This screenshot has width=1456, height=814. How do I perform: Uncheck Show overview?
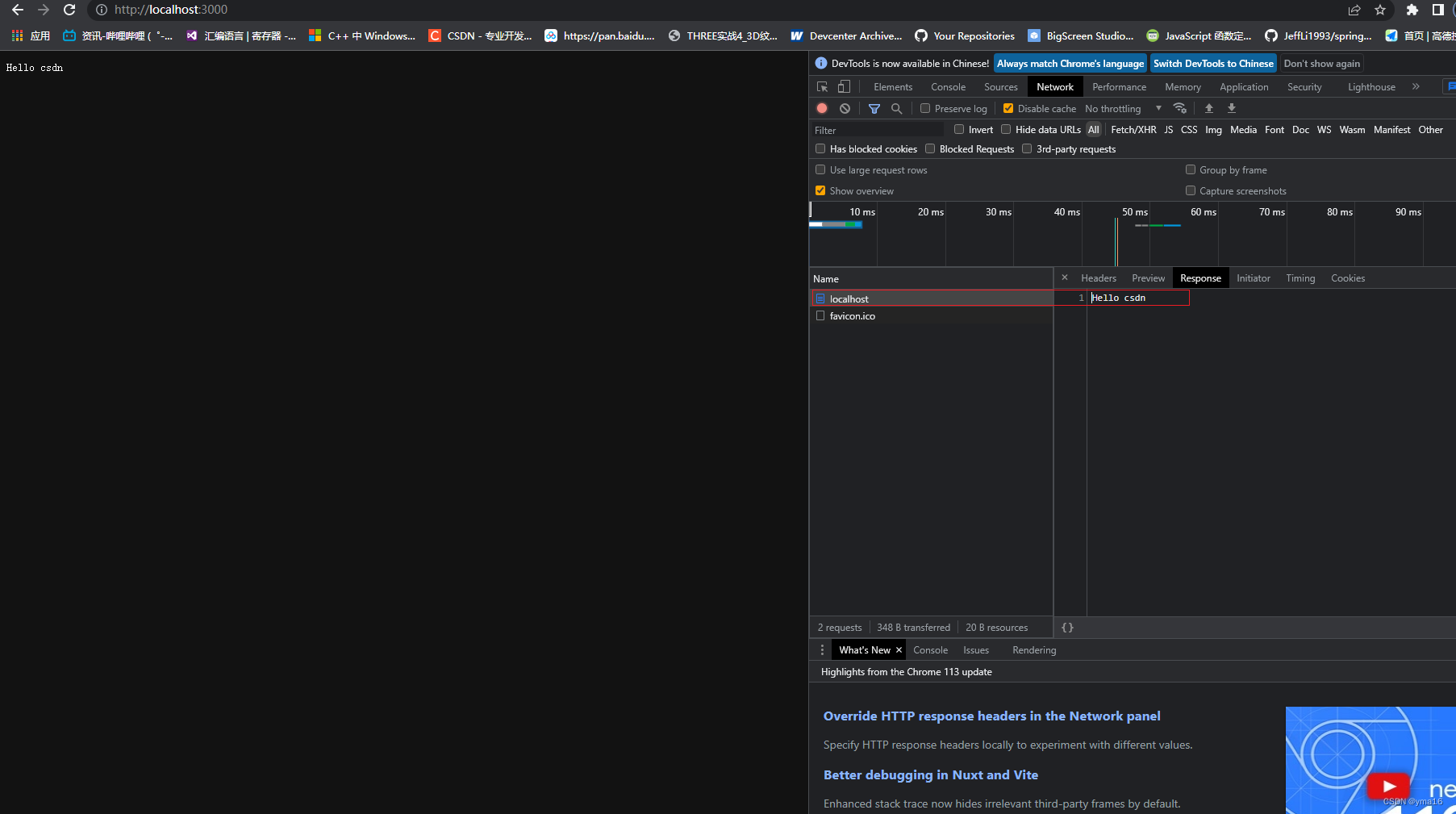click(x=820, y=190)
